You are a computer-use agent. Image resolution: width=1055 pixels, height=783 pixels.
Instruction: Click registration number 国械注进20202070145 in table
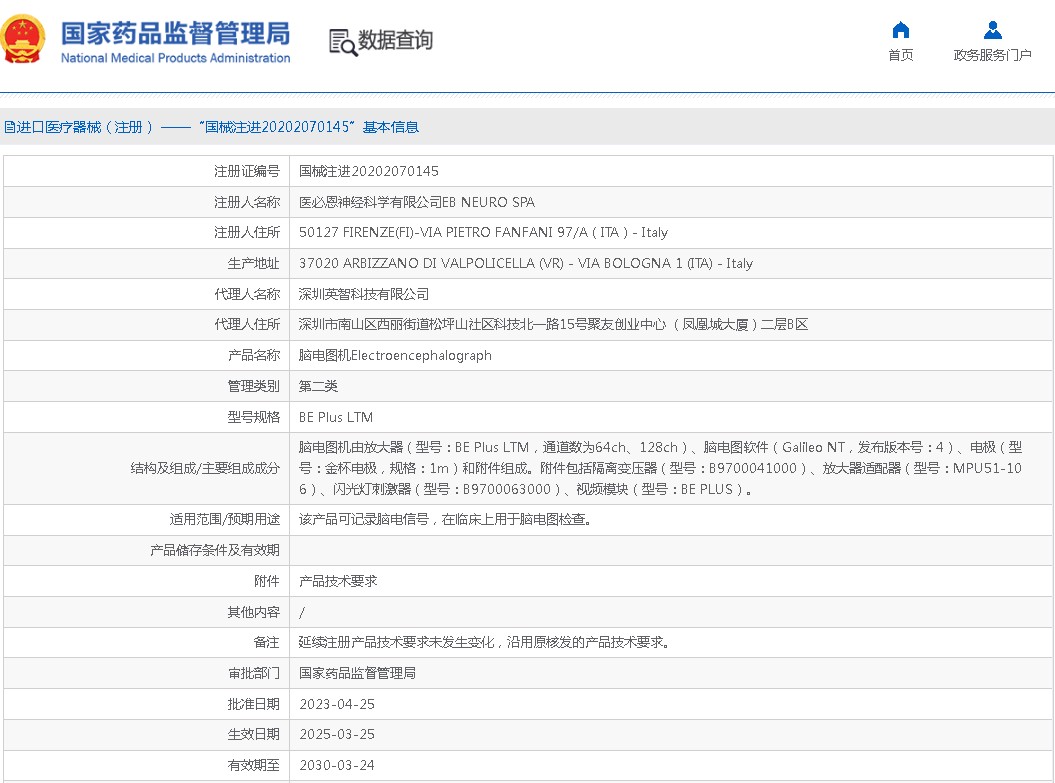click(x=368, y=171)
